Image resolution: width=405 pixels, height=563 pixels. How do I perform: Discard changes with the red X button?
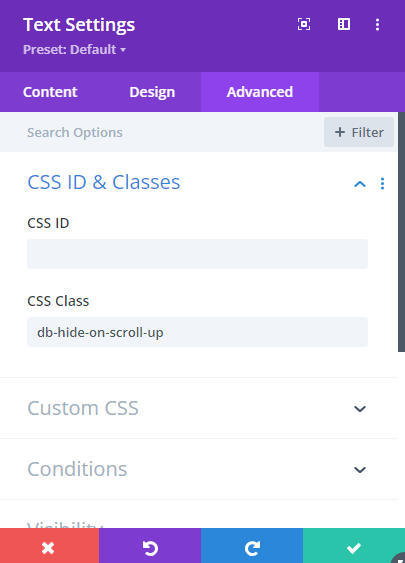(x=50, y=548)
